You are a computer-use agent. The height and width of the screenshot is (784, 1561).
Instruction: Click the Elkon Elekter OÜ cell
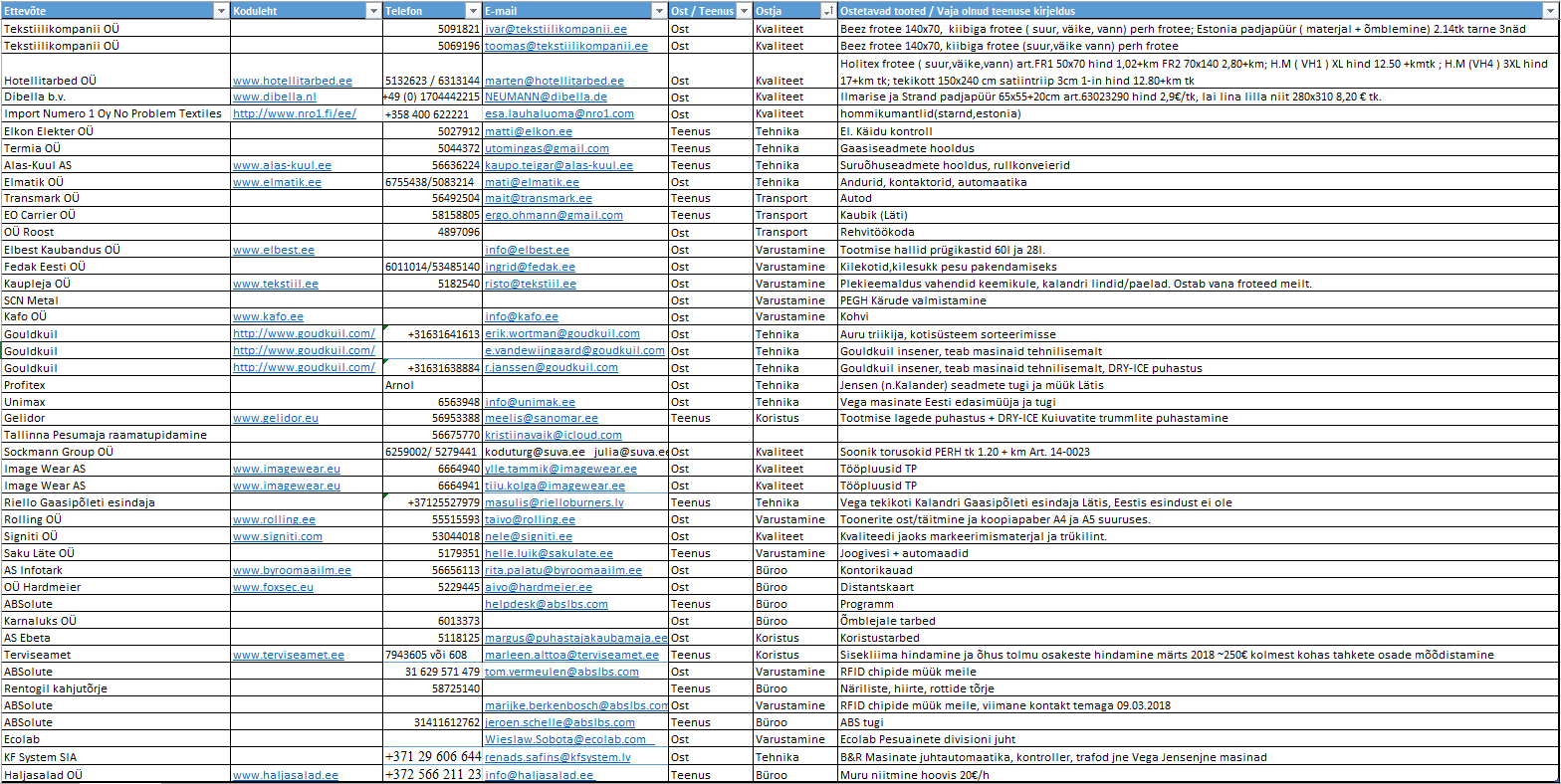115,131
